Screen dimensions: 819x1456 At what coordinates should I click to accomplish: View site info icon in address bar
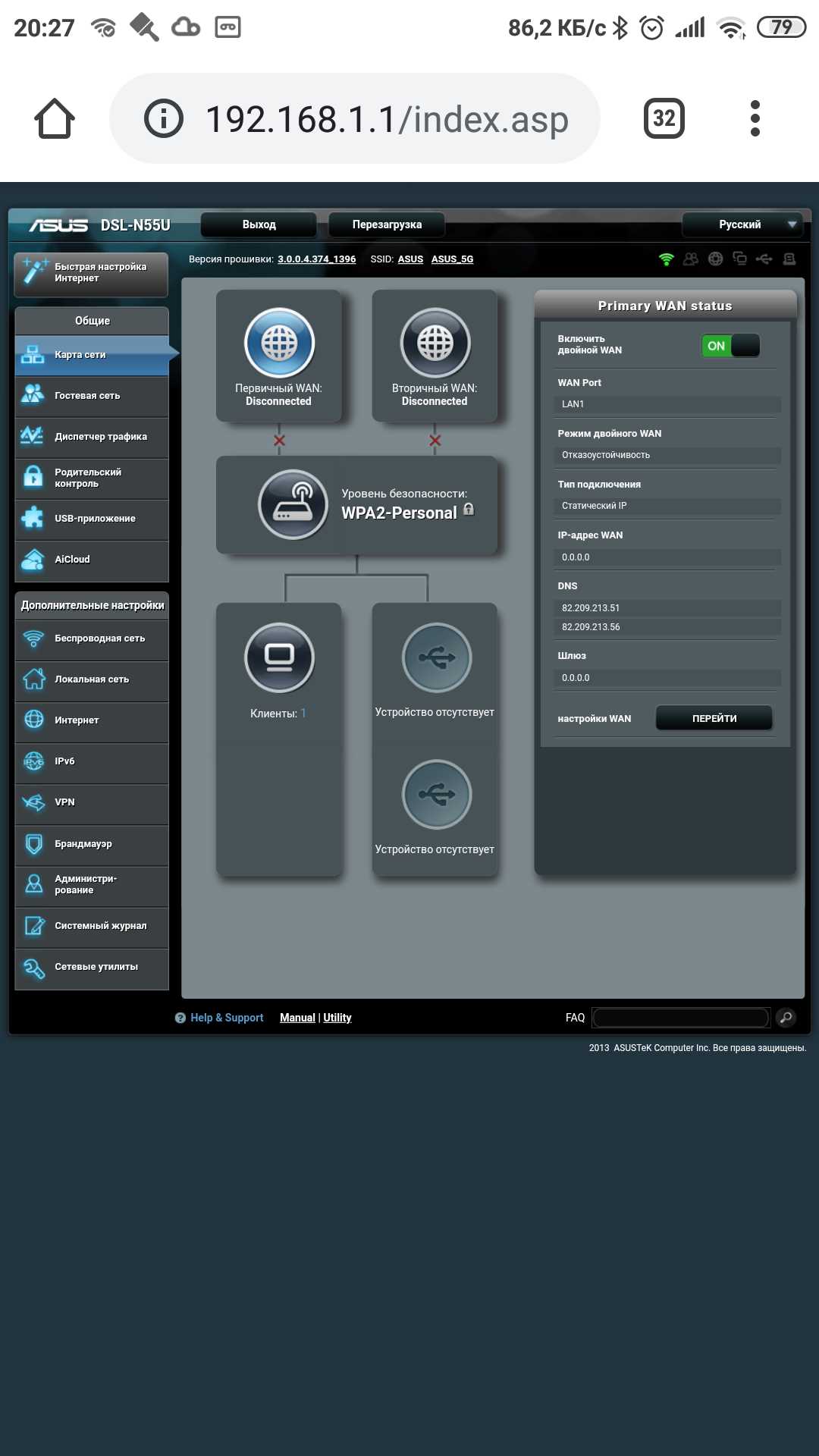164,118
